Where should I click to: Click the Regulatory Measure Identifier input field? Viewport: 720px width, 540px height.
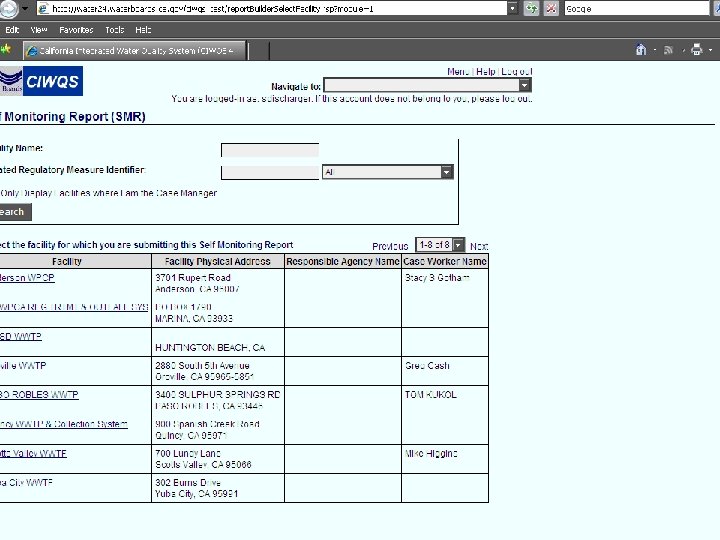270,172
